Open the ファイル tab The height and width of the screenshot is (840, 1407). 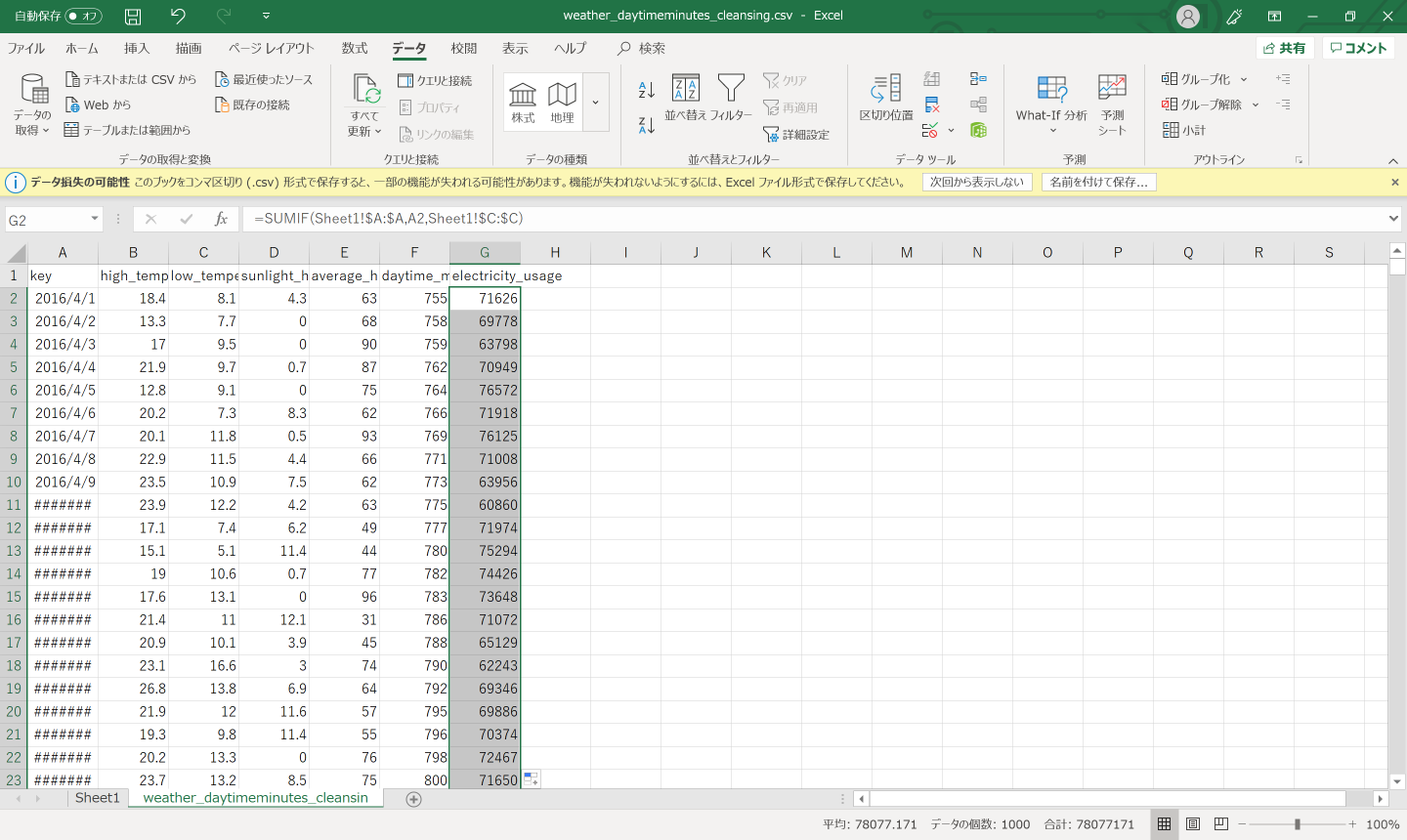point(26,48)
